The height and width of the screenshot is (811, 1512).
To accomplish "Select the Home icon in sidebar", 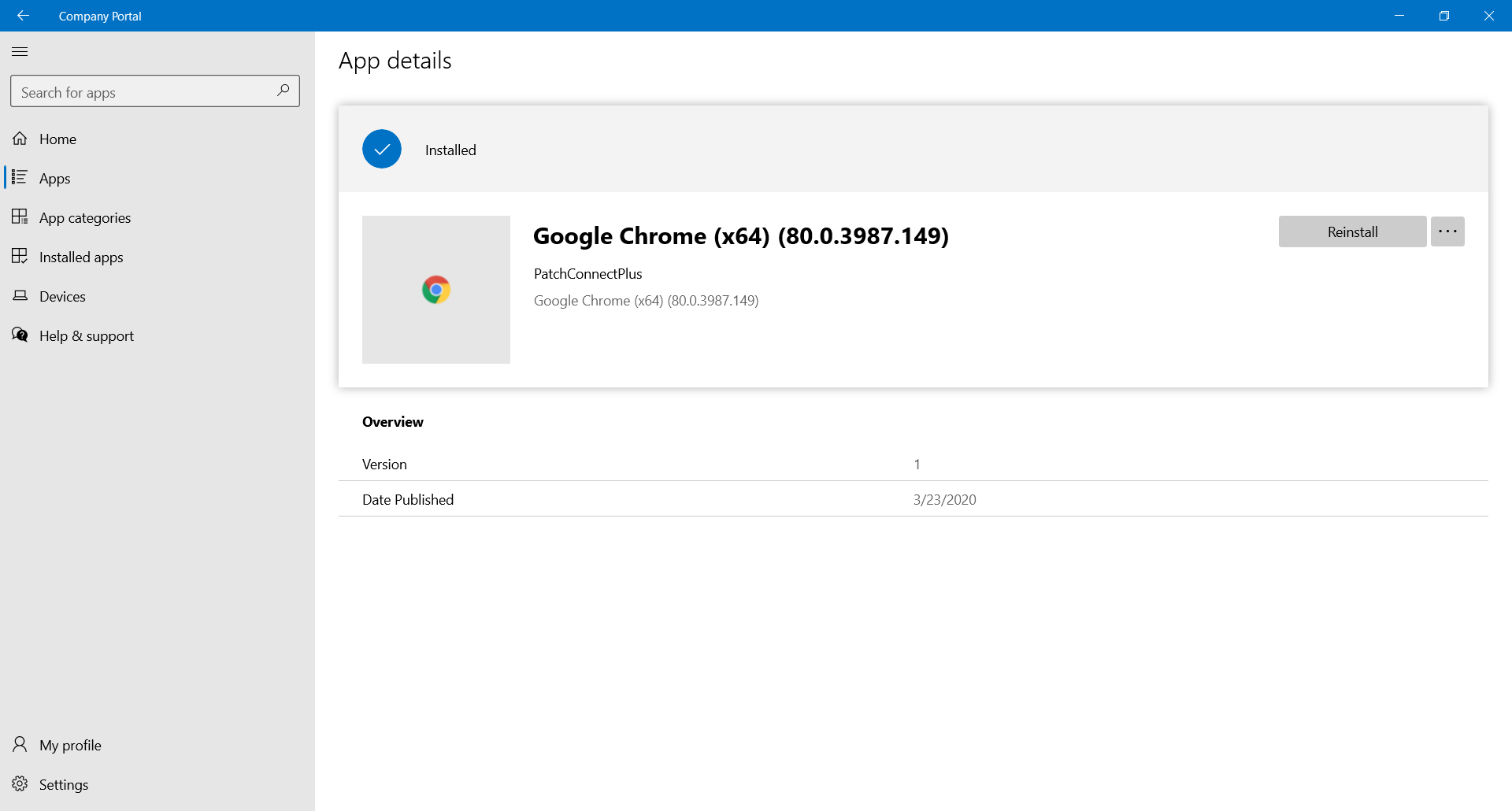I will (x=20, y=138).
